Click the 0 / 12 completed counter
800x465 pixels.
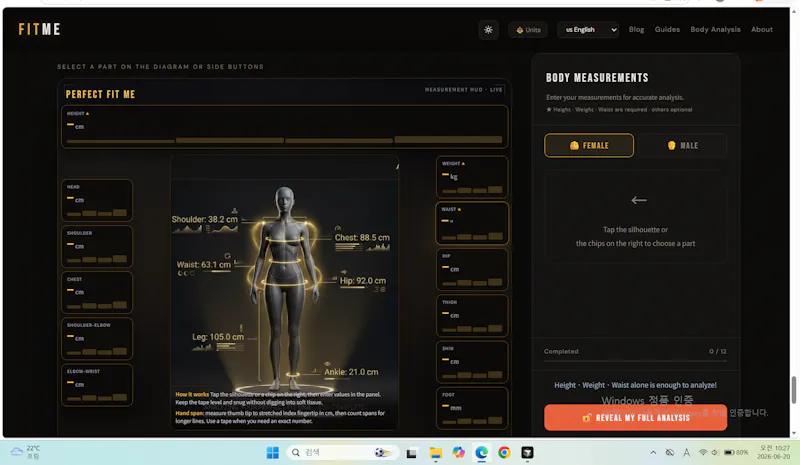pos(717,351)
